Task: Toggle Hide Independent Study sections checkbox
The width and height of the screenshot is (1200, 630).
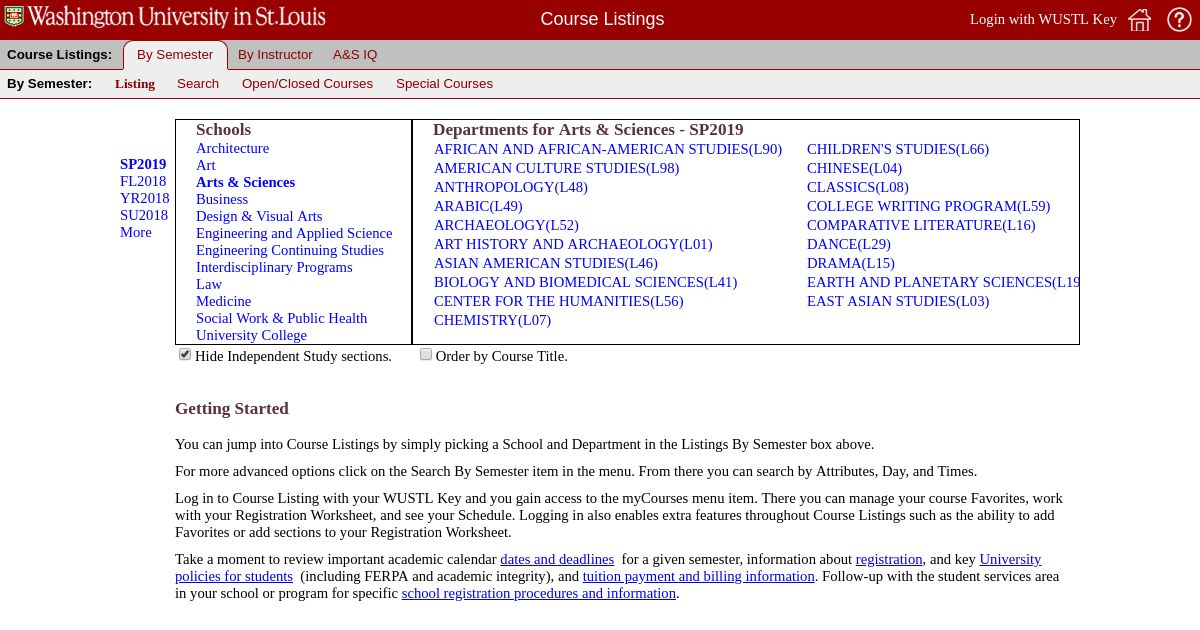Action: (x=185, y=354)
